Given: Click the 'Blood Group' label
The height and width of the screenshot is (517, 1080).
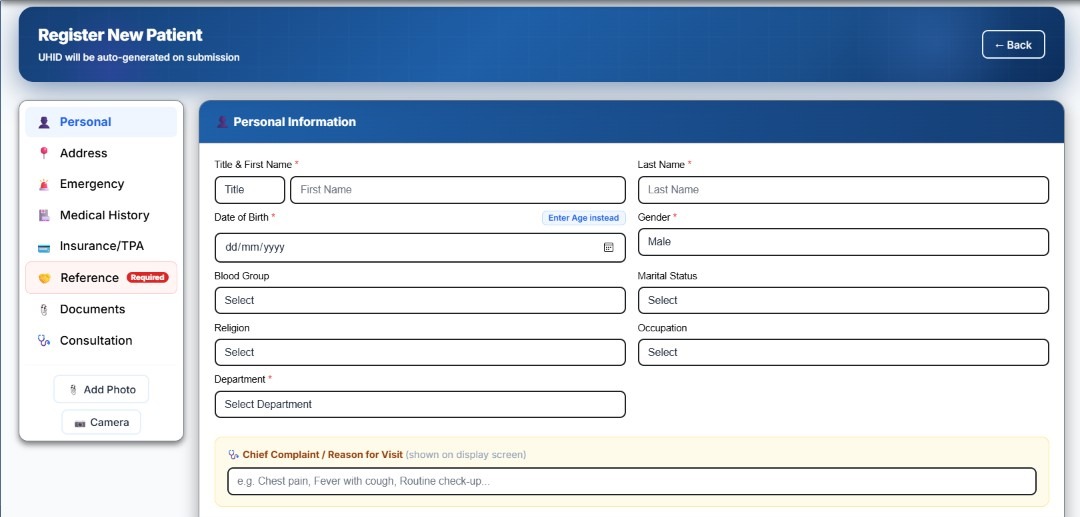Looking at the screenshot, I should pos(242,276).
